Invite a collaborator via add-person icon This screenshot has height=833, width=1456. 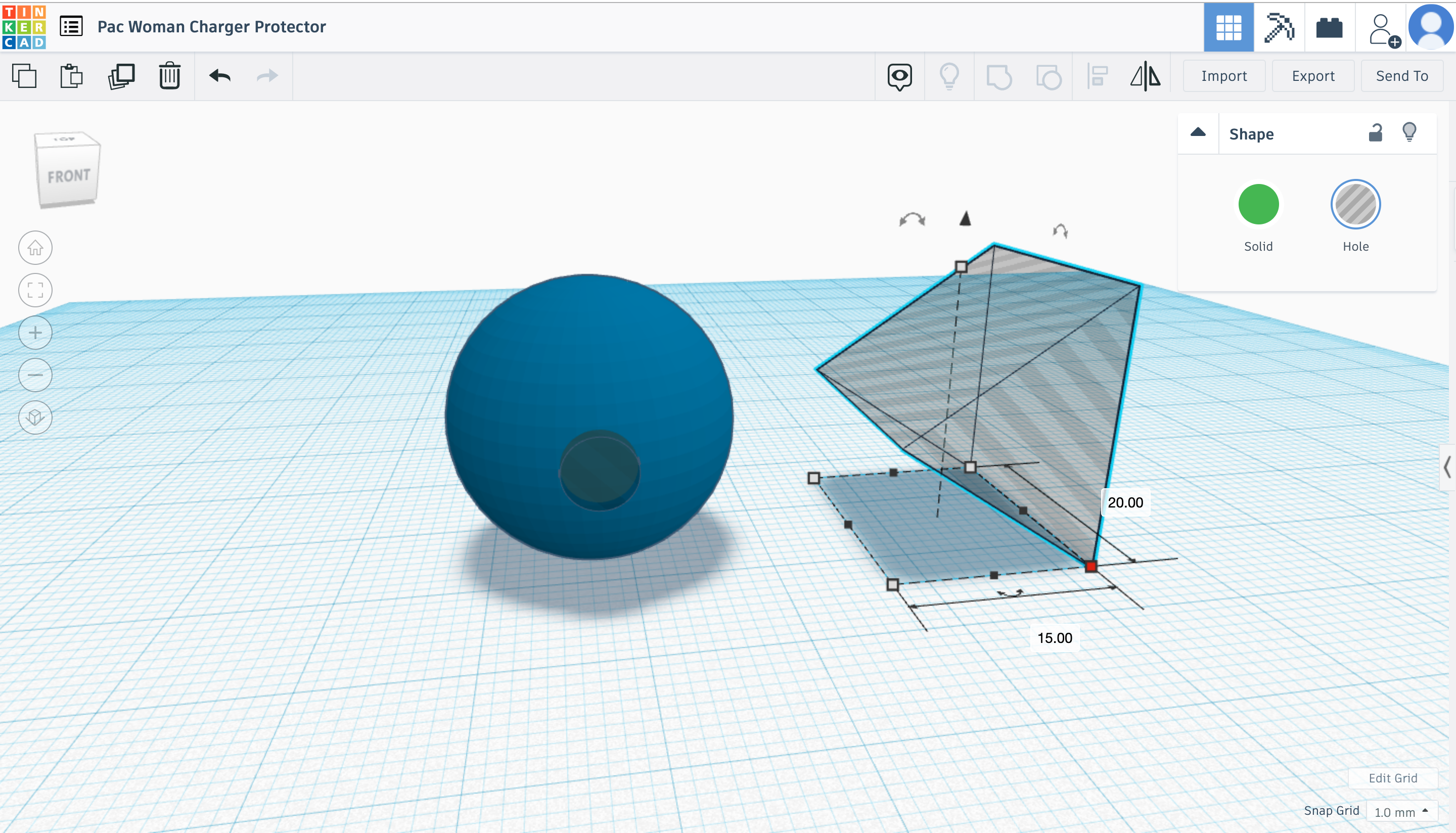[1384, 30]
